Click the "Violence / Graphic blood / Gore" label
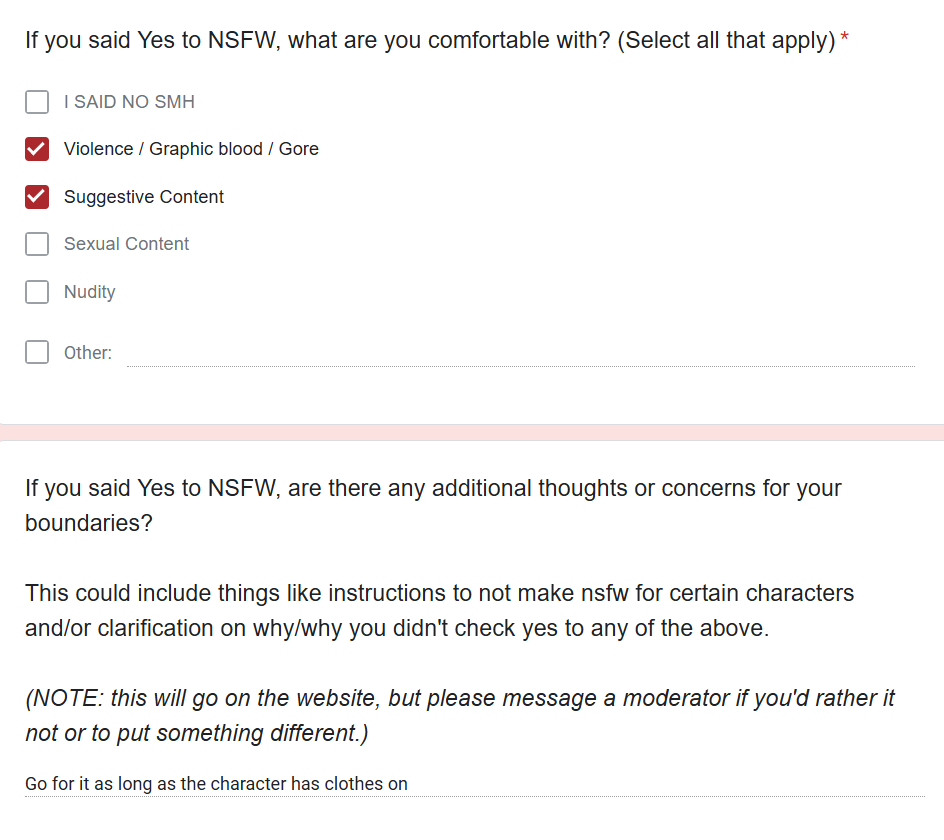Image resolution: width=944 pixels, height=840 pixels. click(191, 149)
